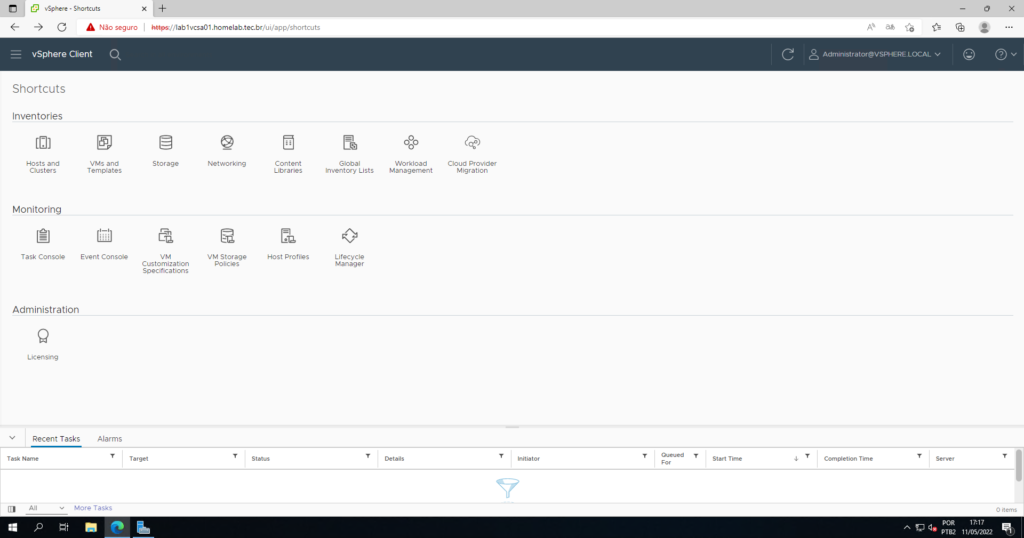Screen dimensions: 1024x538
Task: Open Cloud Provider Migration
Action: pyautogui.click(x=472, y=153)
